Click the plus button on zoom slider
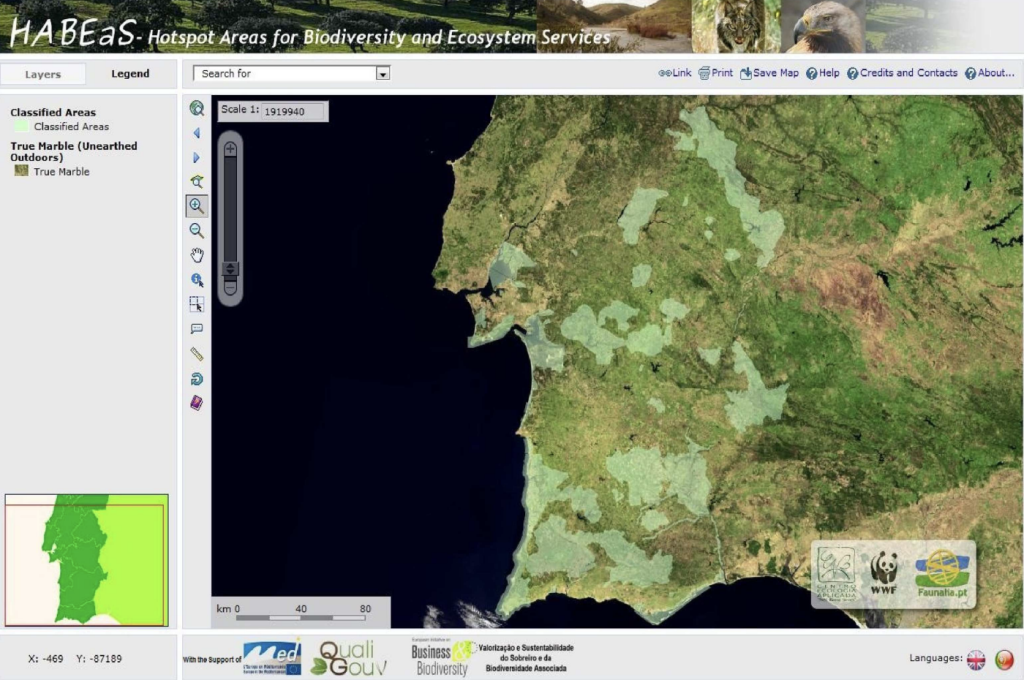Image resolution: width=1024 pixels, height=680 pixels. [230, 149]
